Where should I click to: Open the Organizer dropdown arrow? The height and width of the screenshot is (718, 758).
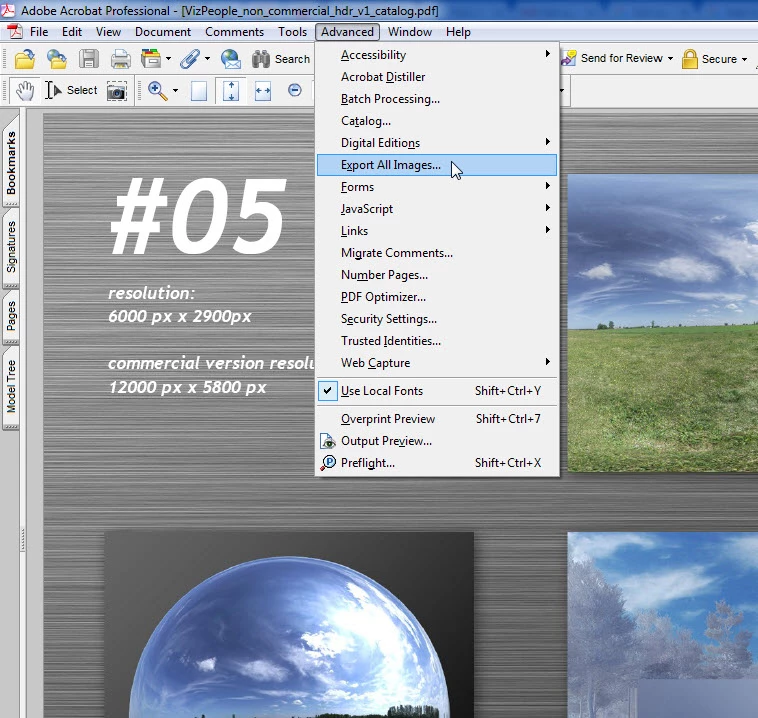pos(168,59)
